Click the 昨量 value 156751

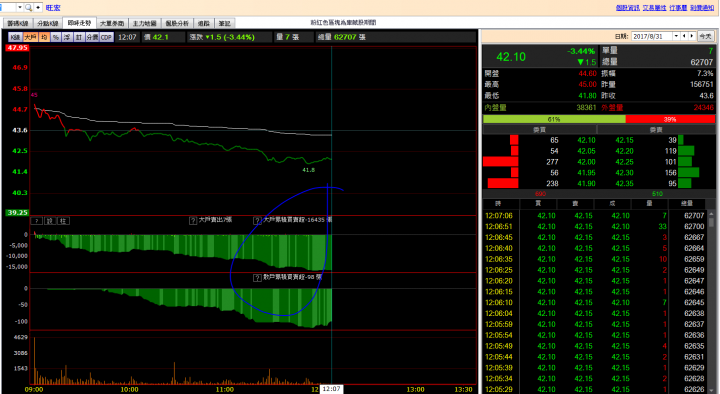click(701, 84)
